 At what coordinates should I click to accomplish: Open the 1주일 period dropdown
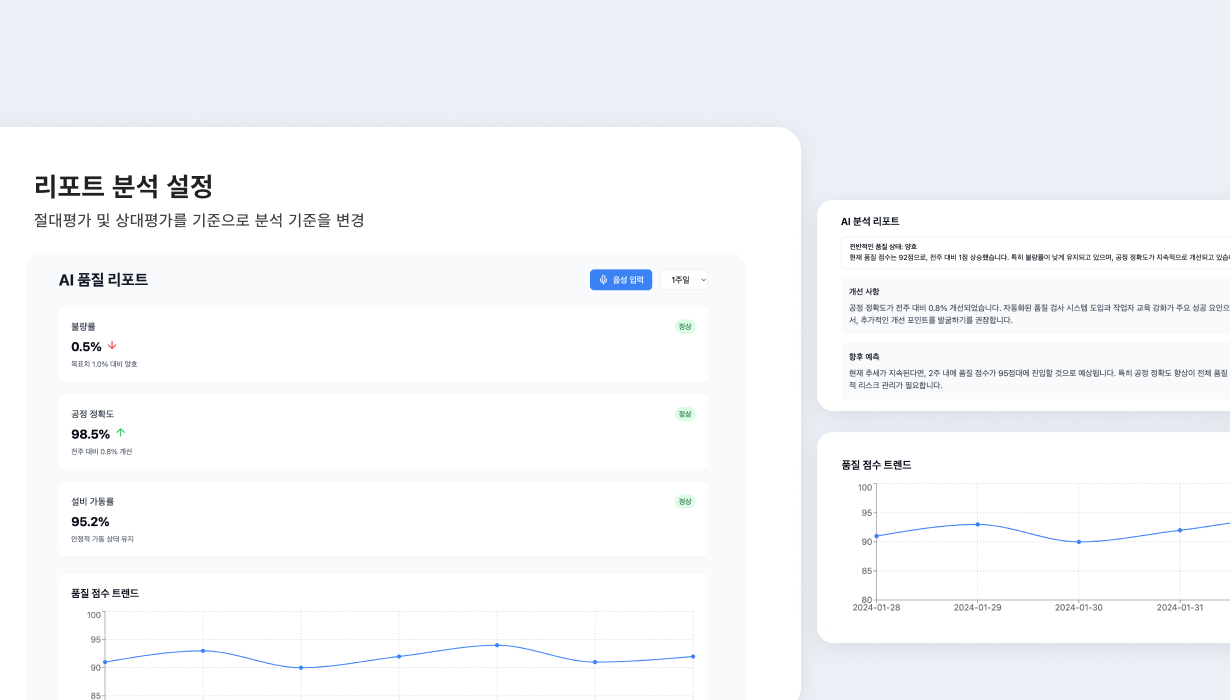coord(684,280)
